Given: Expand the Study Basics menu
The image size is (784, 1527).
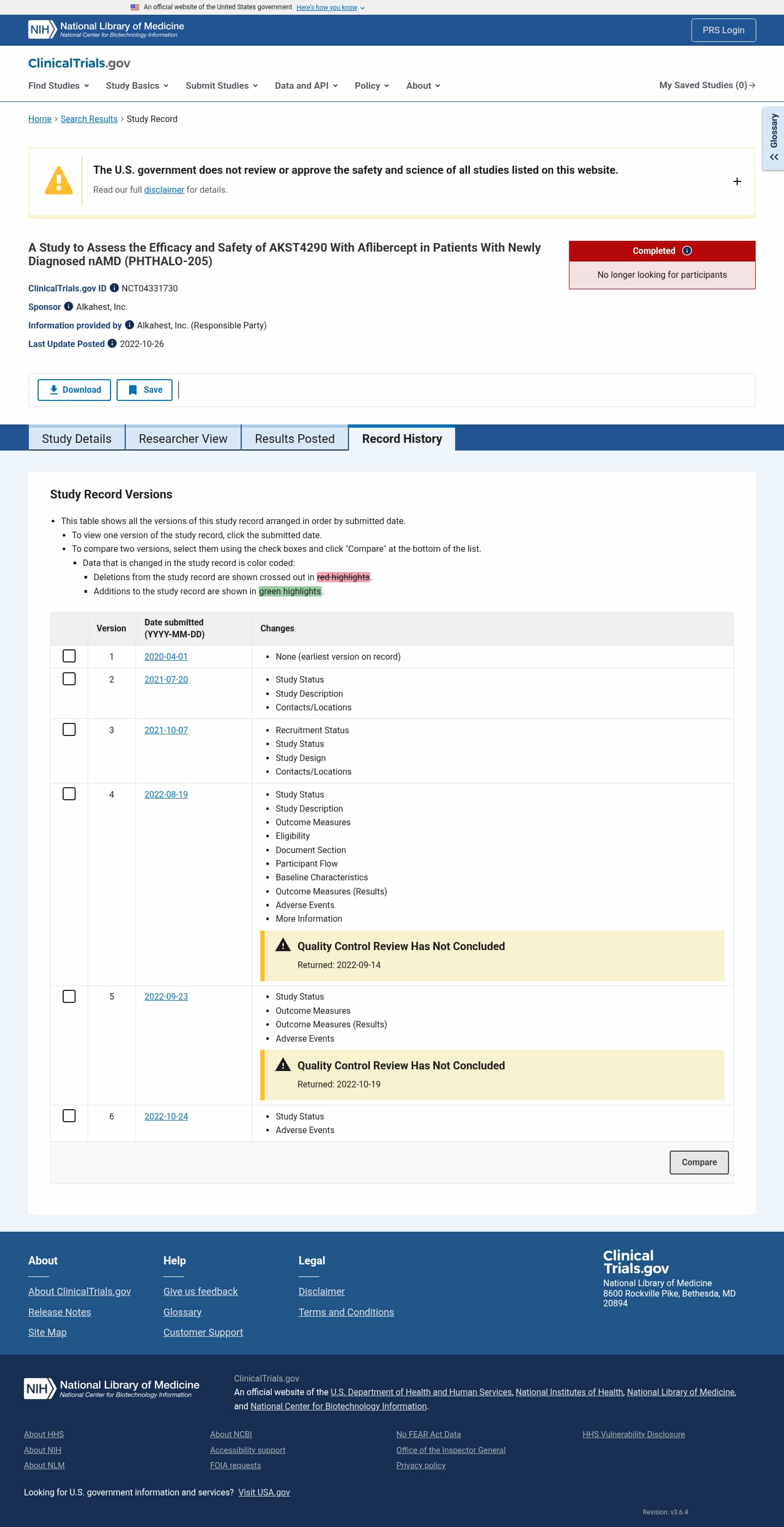Looking at the screenshot, I should coord(137,86).
